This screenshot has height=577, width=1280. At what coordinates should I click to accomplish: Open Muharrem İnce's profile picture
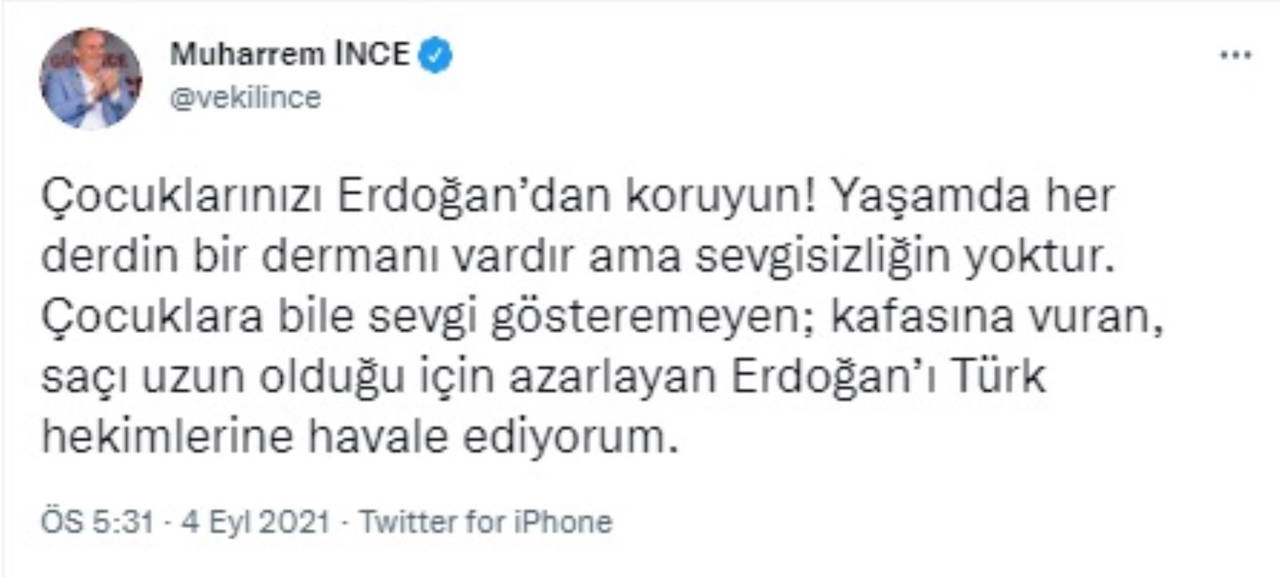[x=91, y=78]
